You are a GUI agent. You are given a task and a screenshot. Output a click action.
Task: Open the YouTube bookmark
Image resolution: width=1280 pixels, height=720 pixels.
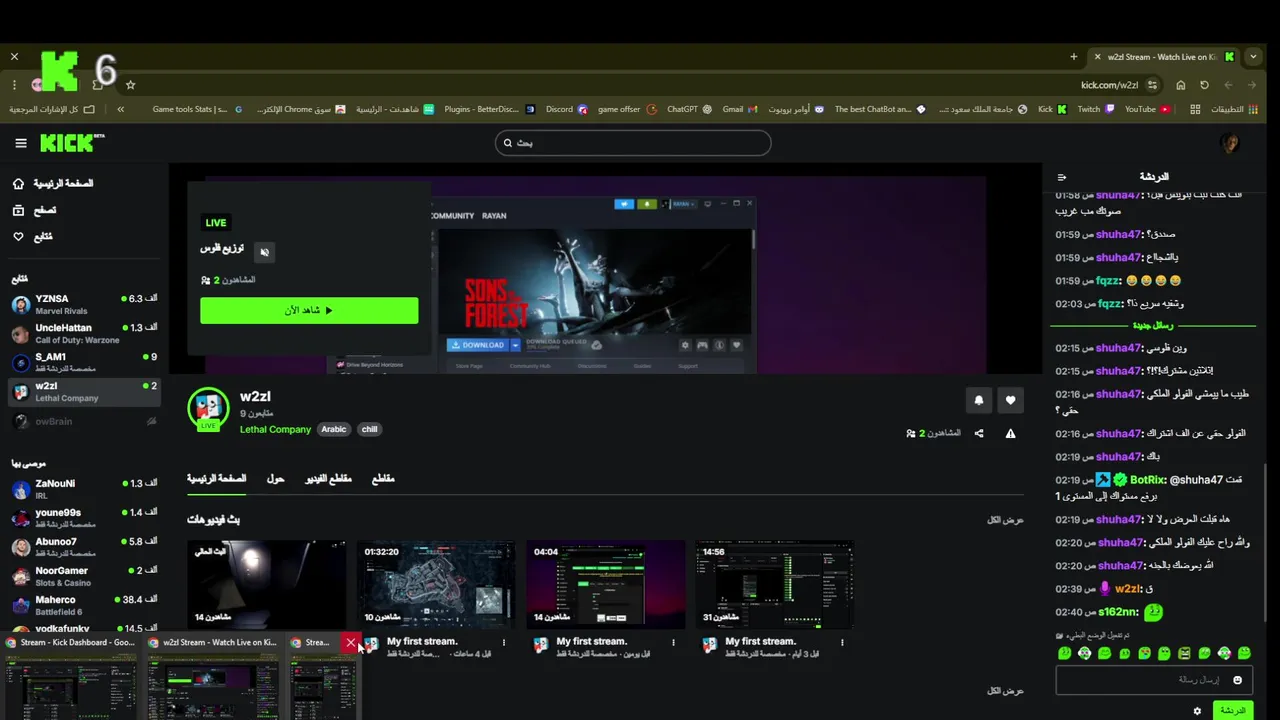pyautogui.click(x=1147, y=109)
